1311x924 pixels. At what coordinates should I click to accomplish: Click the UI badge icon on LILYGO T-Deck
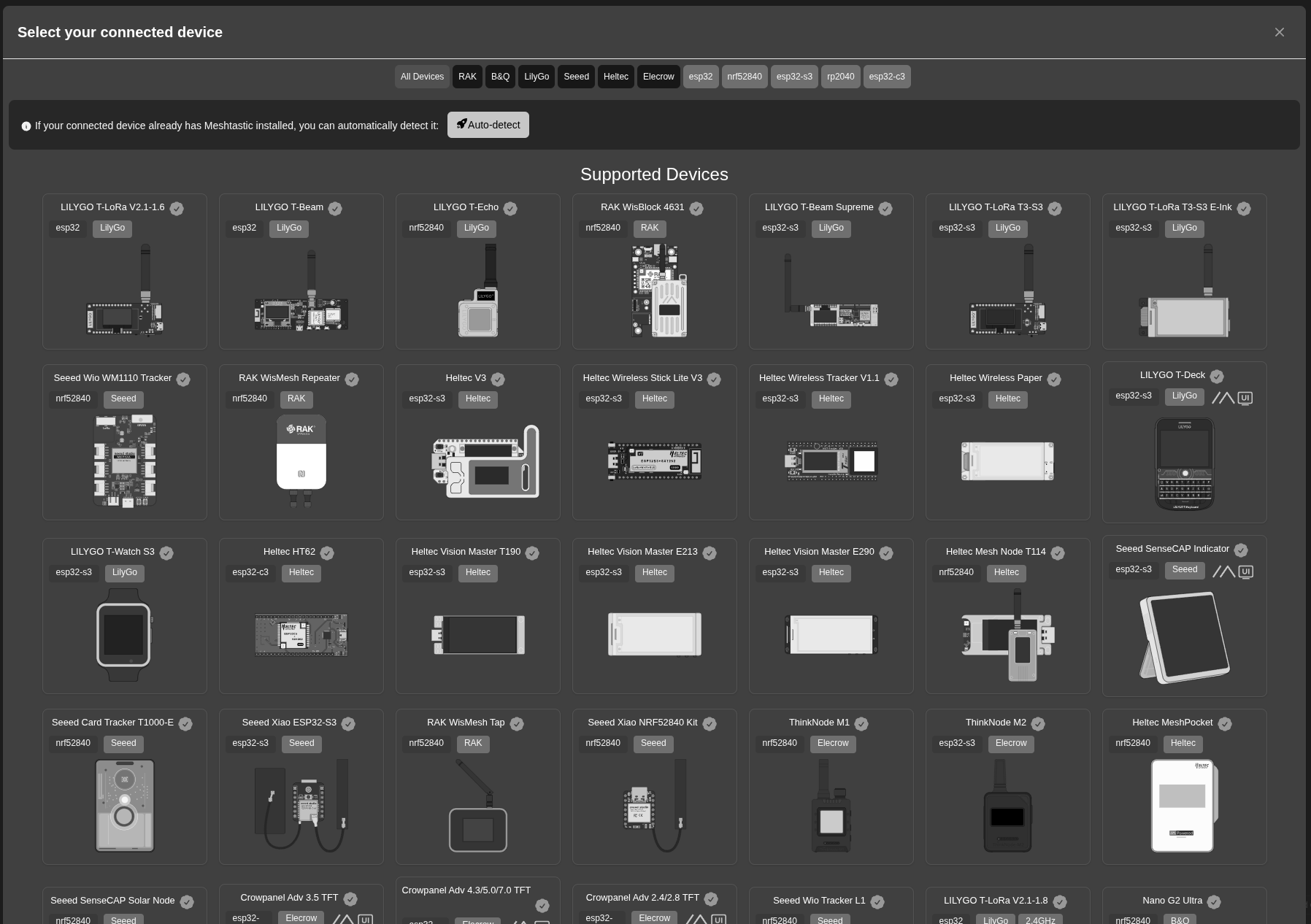1245,398
